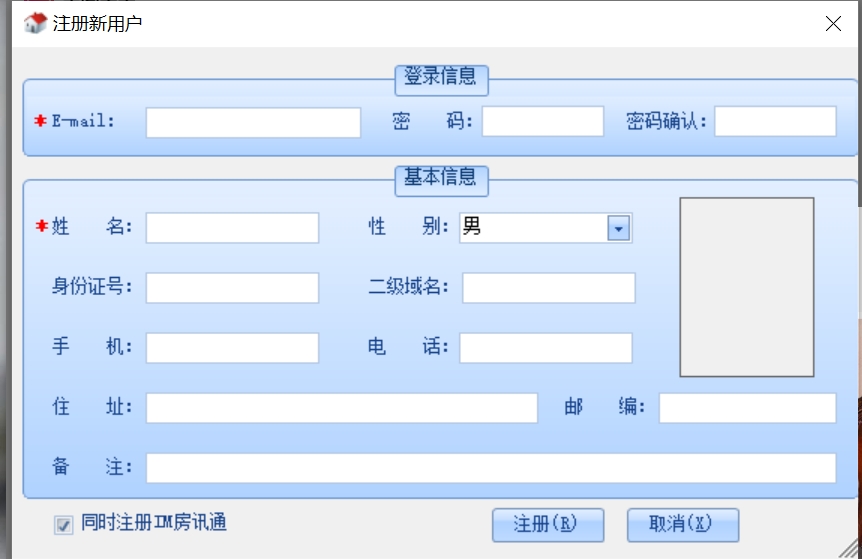Click the 二级域名 text box

[x=548, y=288]
